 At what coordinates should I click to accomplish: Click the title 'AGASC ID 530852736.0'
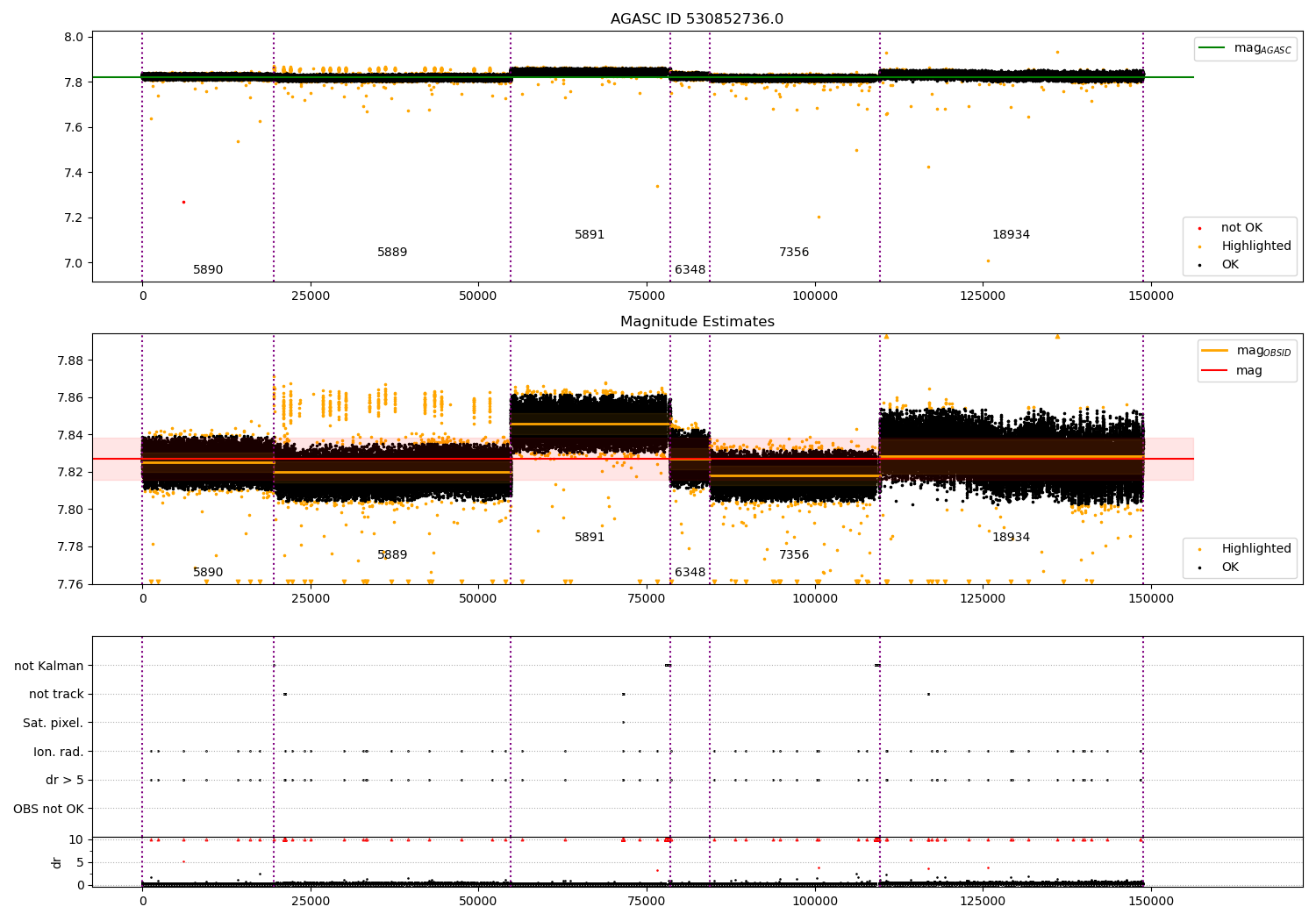(x=697, y=19)
